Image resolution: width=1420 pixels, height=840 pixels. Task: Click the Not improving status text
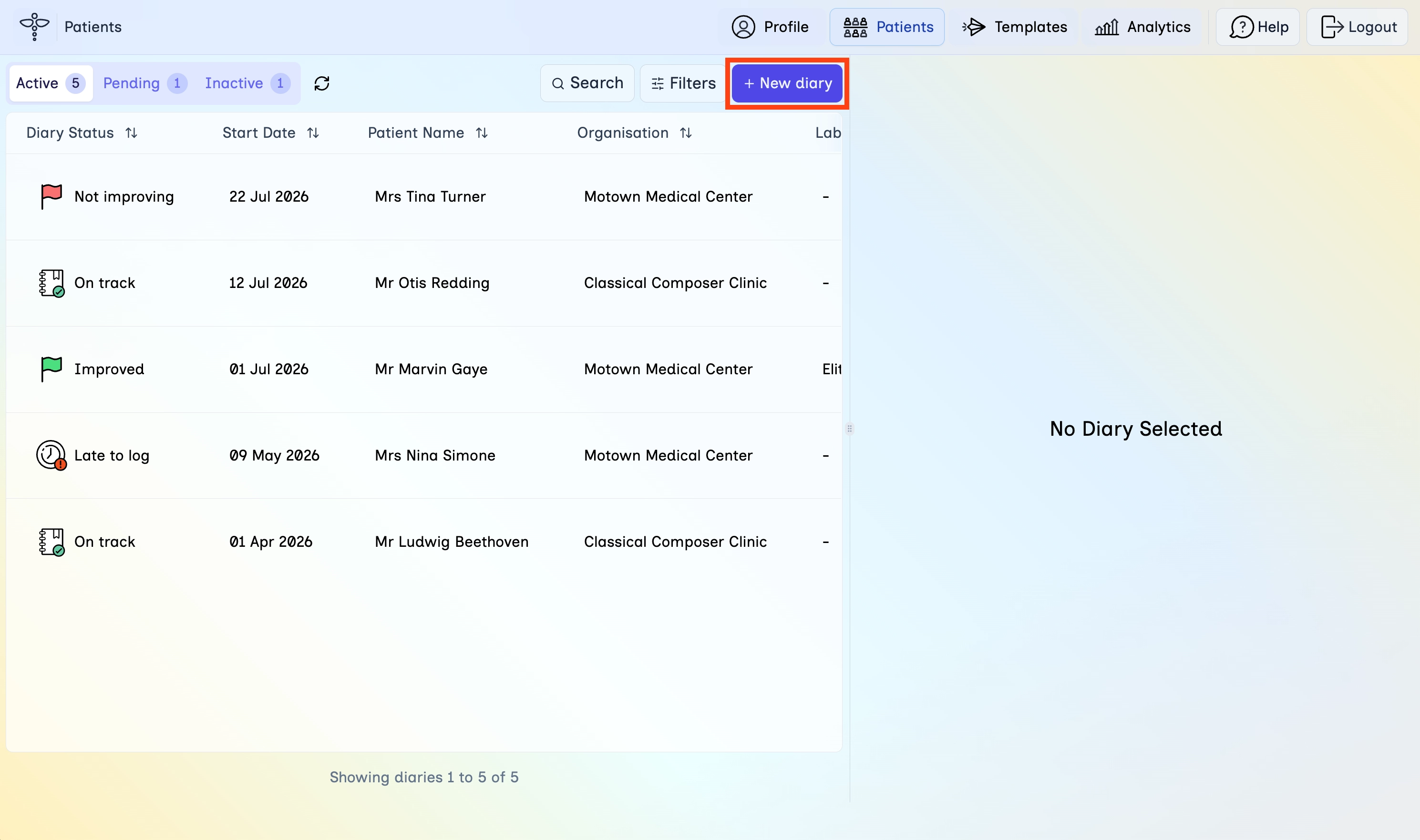[124, 197]
